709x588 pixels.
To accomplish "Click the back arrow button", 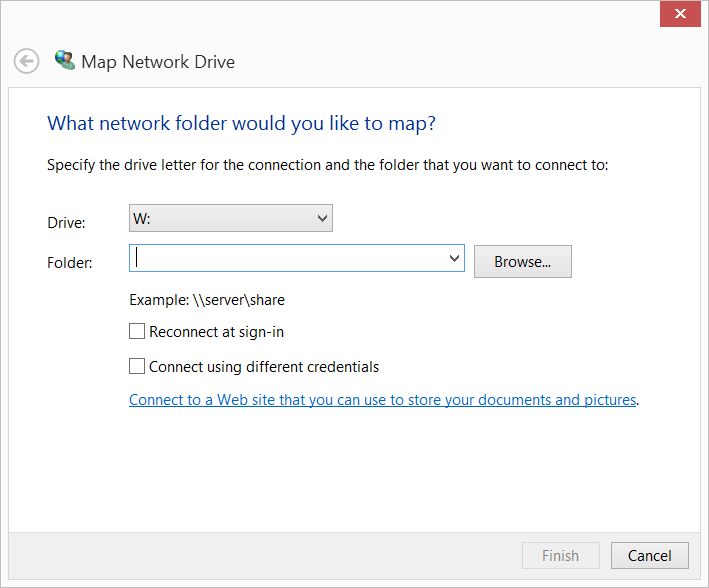I will click(26, 61).
